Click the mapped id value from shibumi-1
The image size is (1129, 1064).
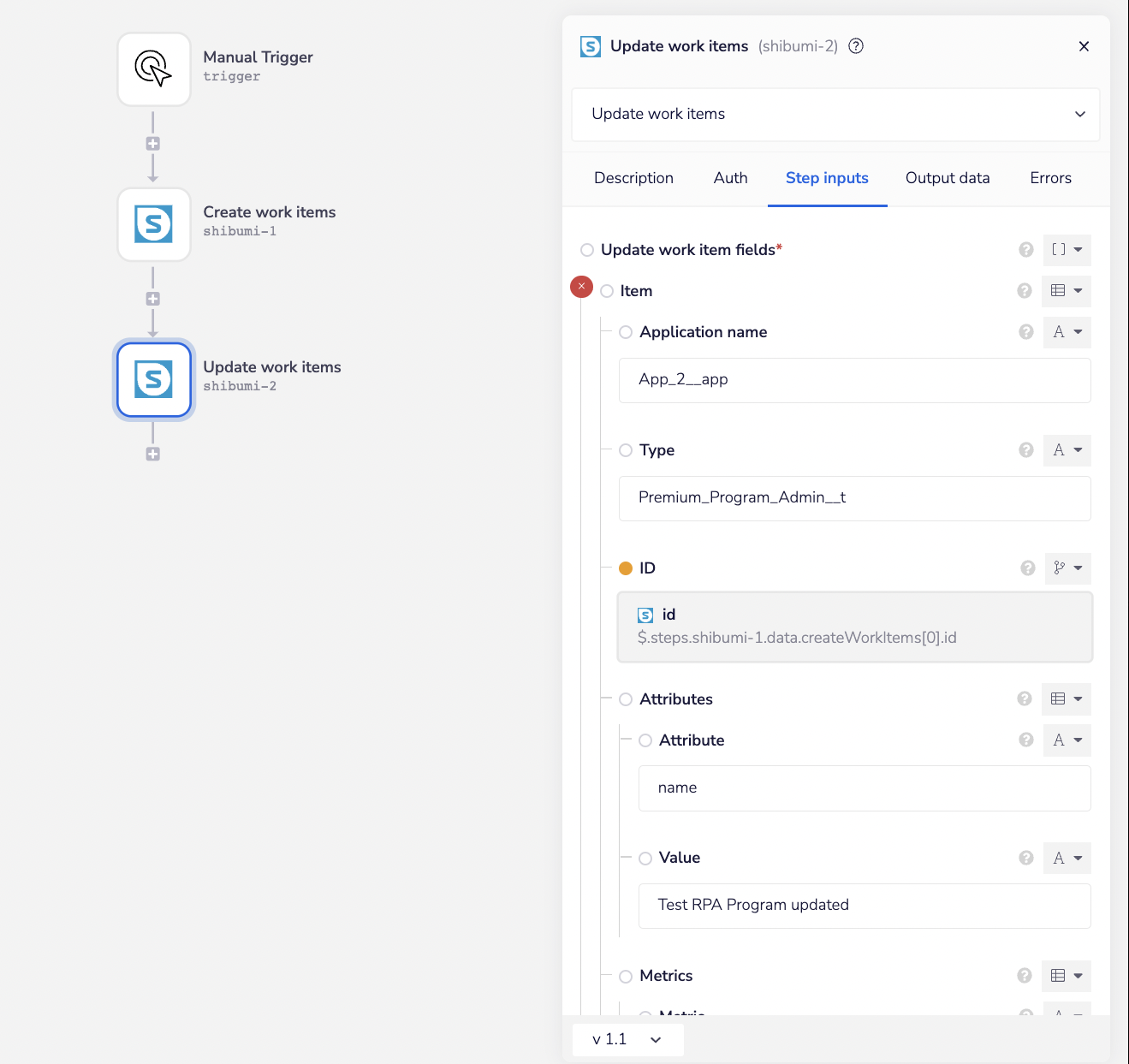(854, 627)
